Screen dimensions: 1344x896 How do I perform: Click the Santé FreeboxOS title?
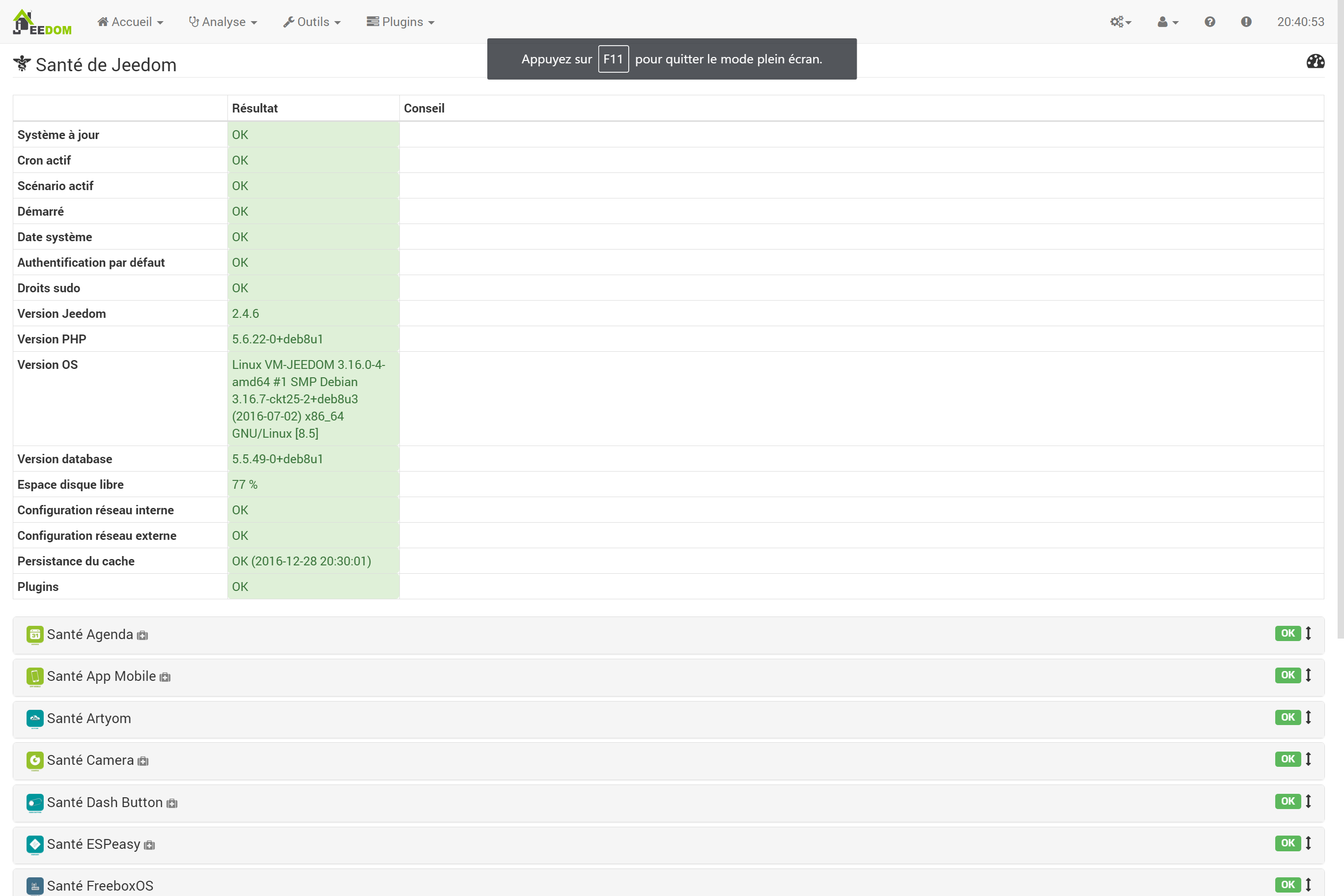(100, 886)
